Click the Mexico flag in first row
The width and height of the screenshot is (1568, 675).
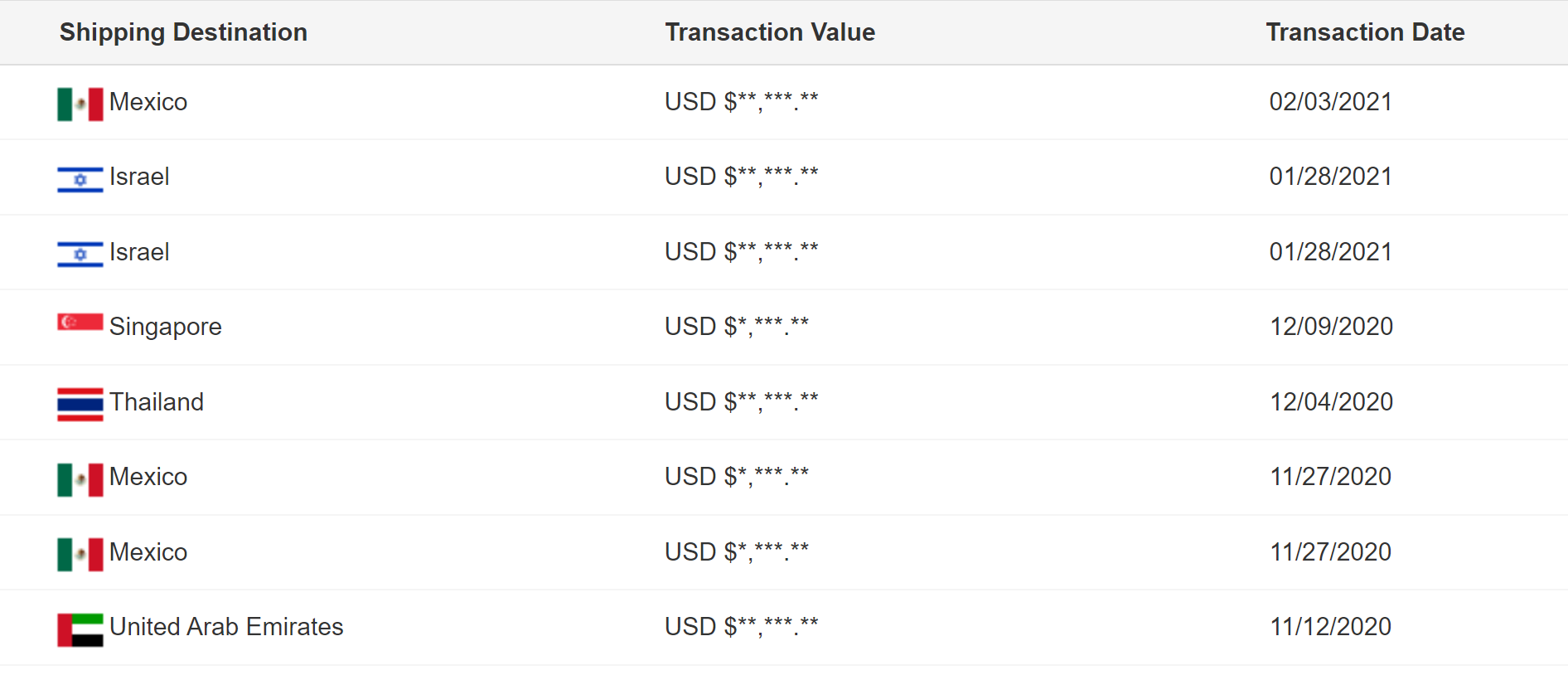[80, 104]
